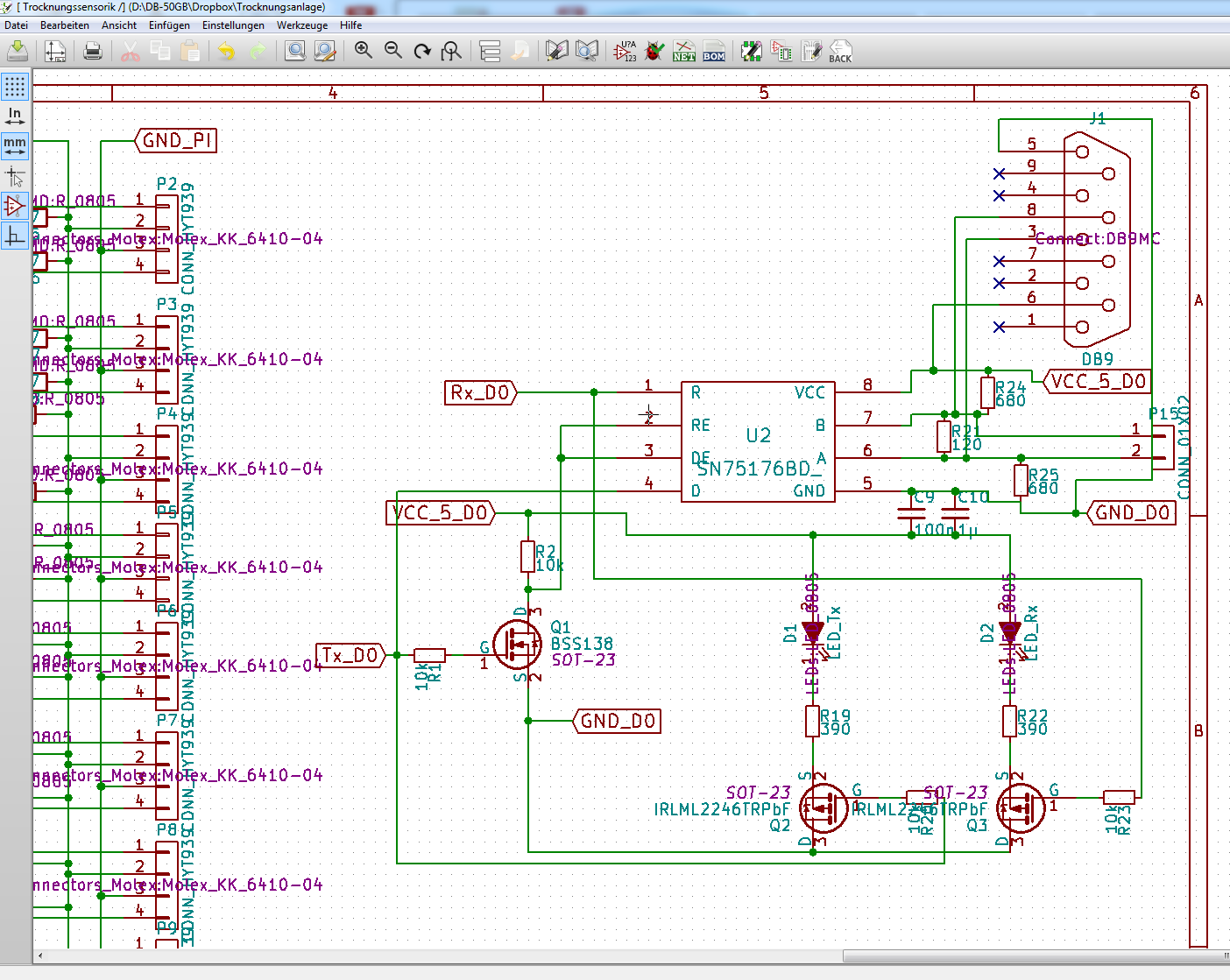1230x980 pixels.
Task: Click the Redo arrow icon
Action: [x=258, y=51]
